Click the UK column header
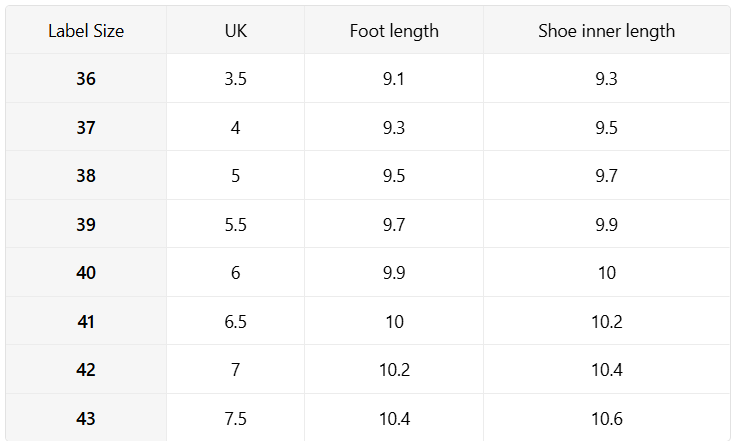 (235, 30)
